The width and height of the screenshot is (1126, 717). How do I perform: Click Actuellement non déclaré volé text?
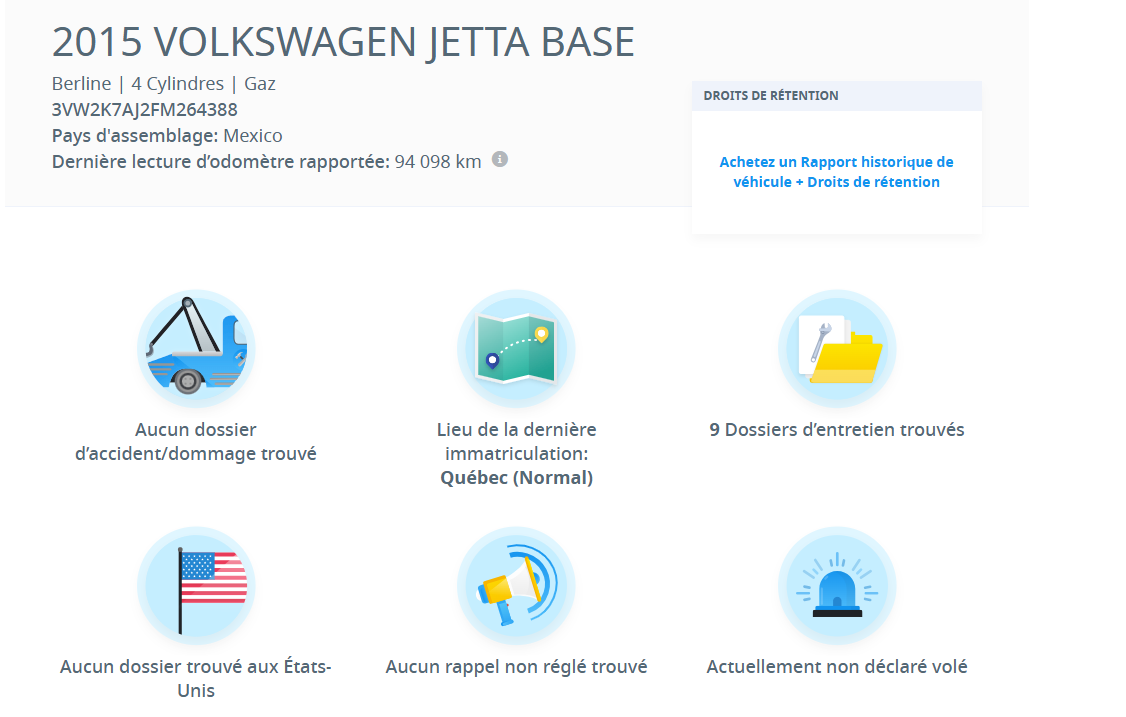837,667
